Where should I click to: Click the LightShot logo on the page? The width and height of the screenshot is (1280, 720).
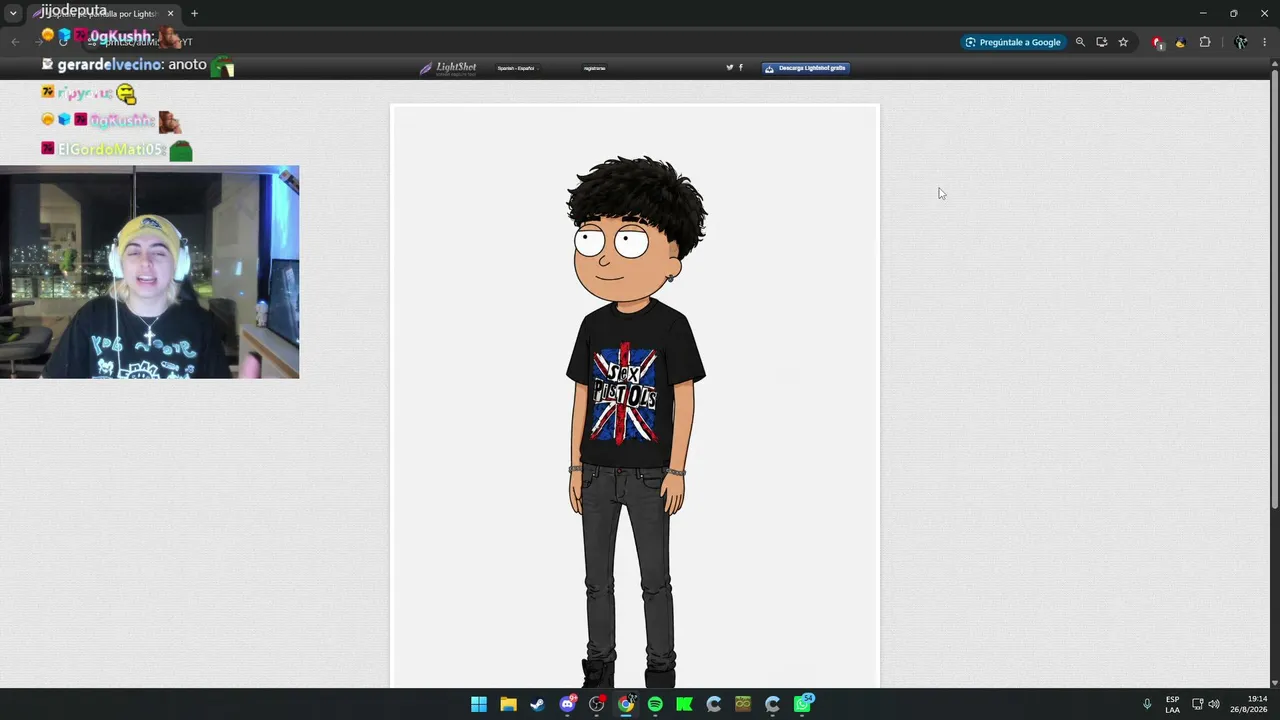pos(448,68)
